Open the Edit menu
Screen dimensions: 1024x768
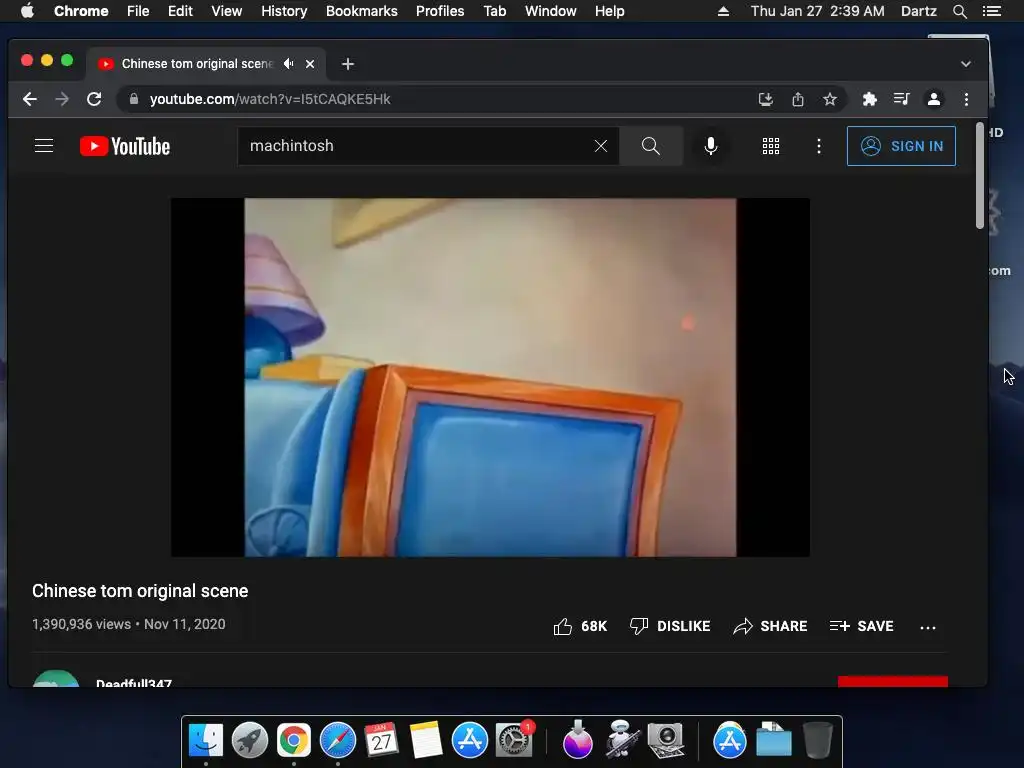[x=180, y=11]
